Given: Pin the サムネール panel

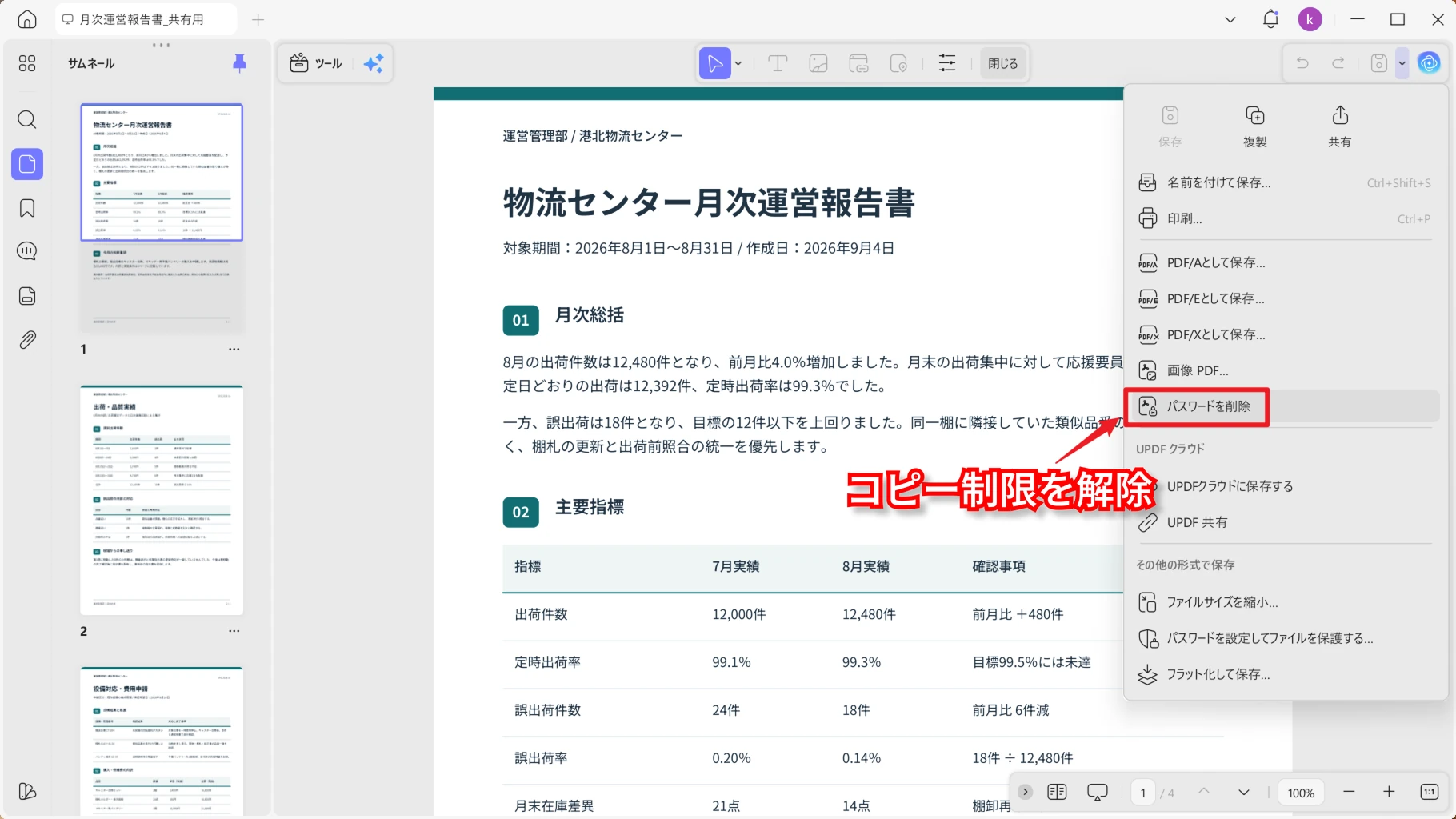Looking at the screenshot, I should 239,63.
